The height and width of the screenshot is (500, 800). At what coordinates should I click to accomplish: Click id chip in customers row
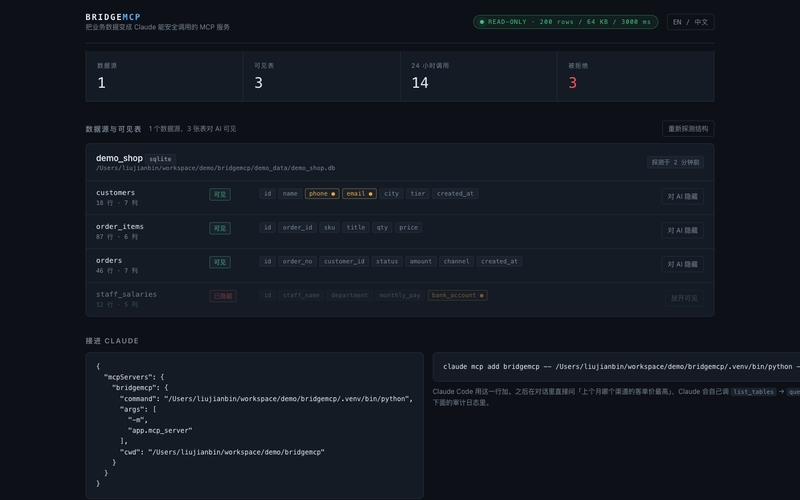(x=267, y=193)
